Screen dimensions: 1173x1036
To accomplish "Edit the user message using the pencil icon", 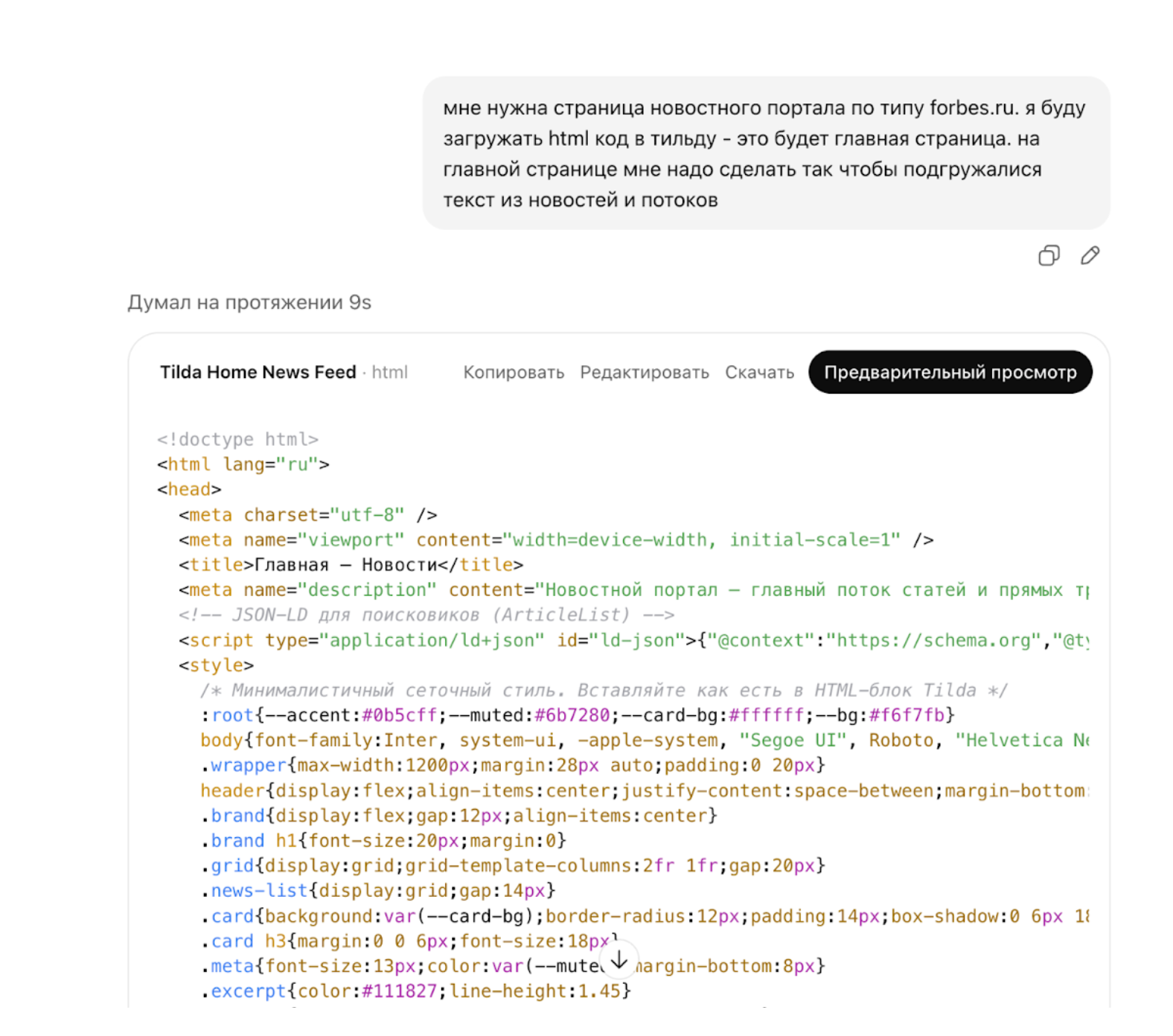I will click(x=1090, y=256).
